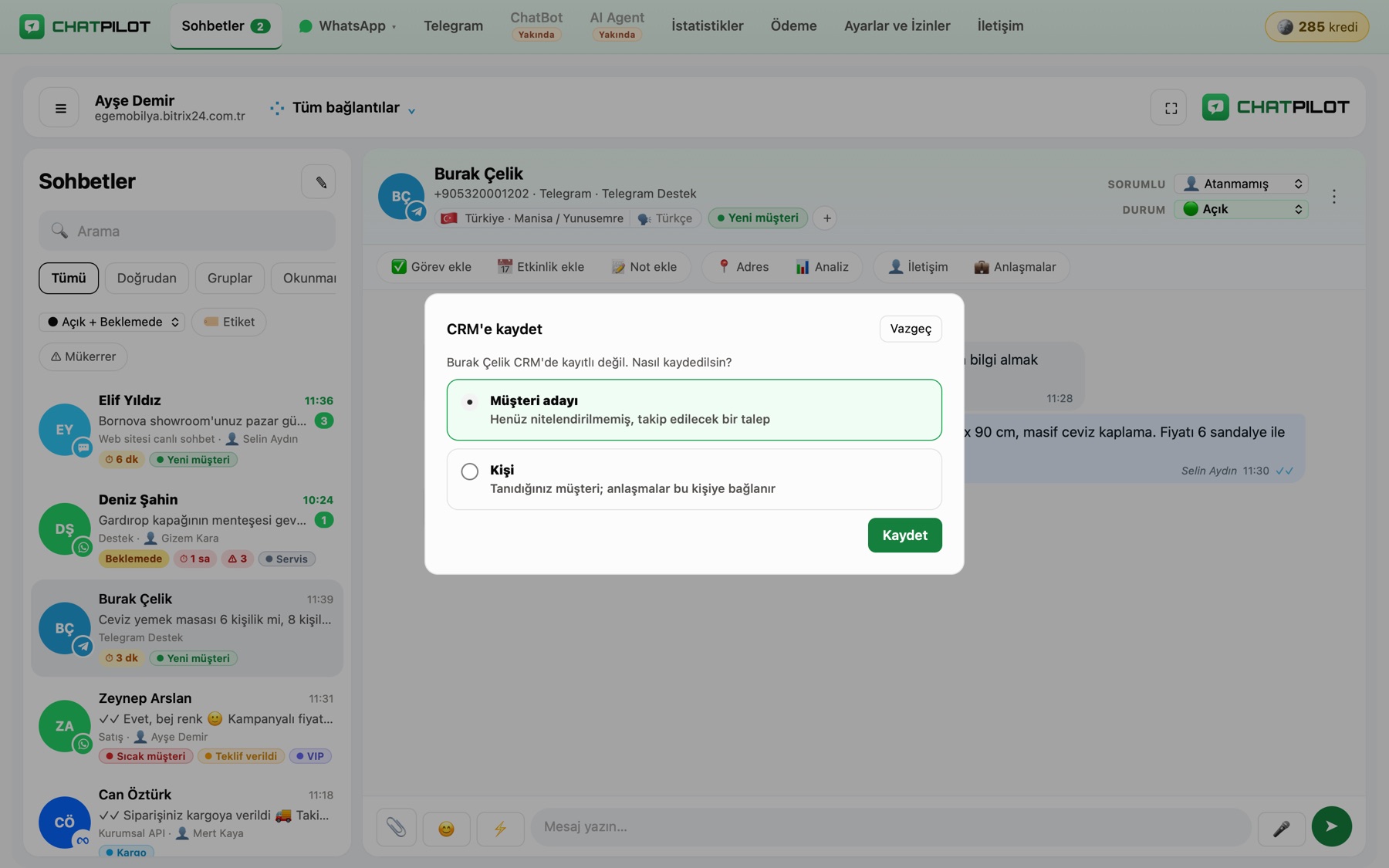Add a tag with the plus button
1389x868 pixels.
point(826,218)
